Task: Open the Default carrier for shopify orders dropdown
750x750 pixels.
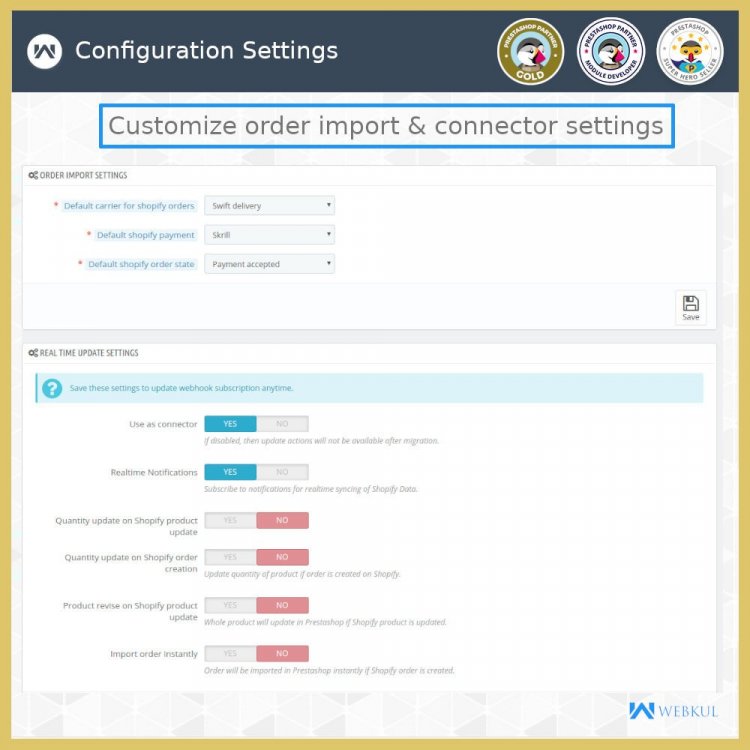Action: tap(269, 206)
